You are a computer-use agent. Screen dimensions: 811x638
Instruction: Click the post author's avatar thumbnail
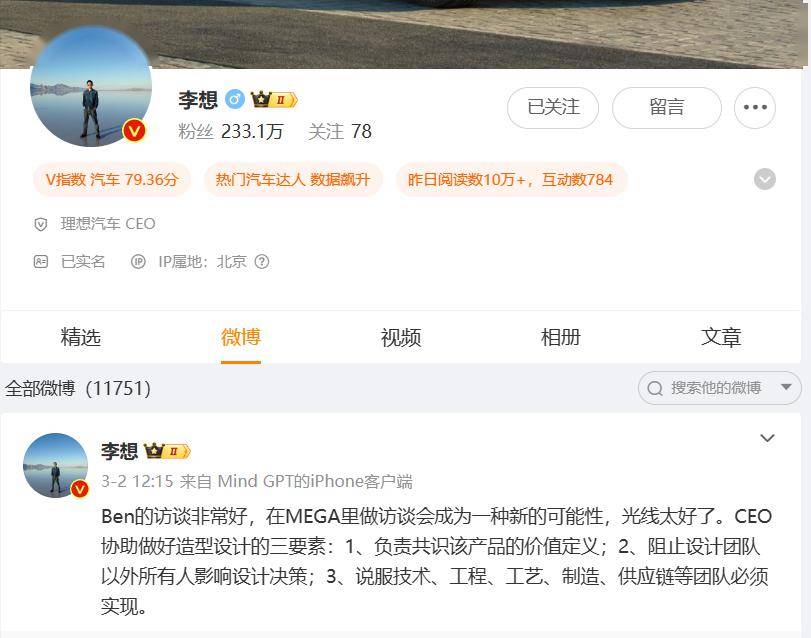56,465
